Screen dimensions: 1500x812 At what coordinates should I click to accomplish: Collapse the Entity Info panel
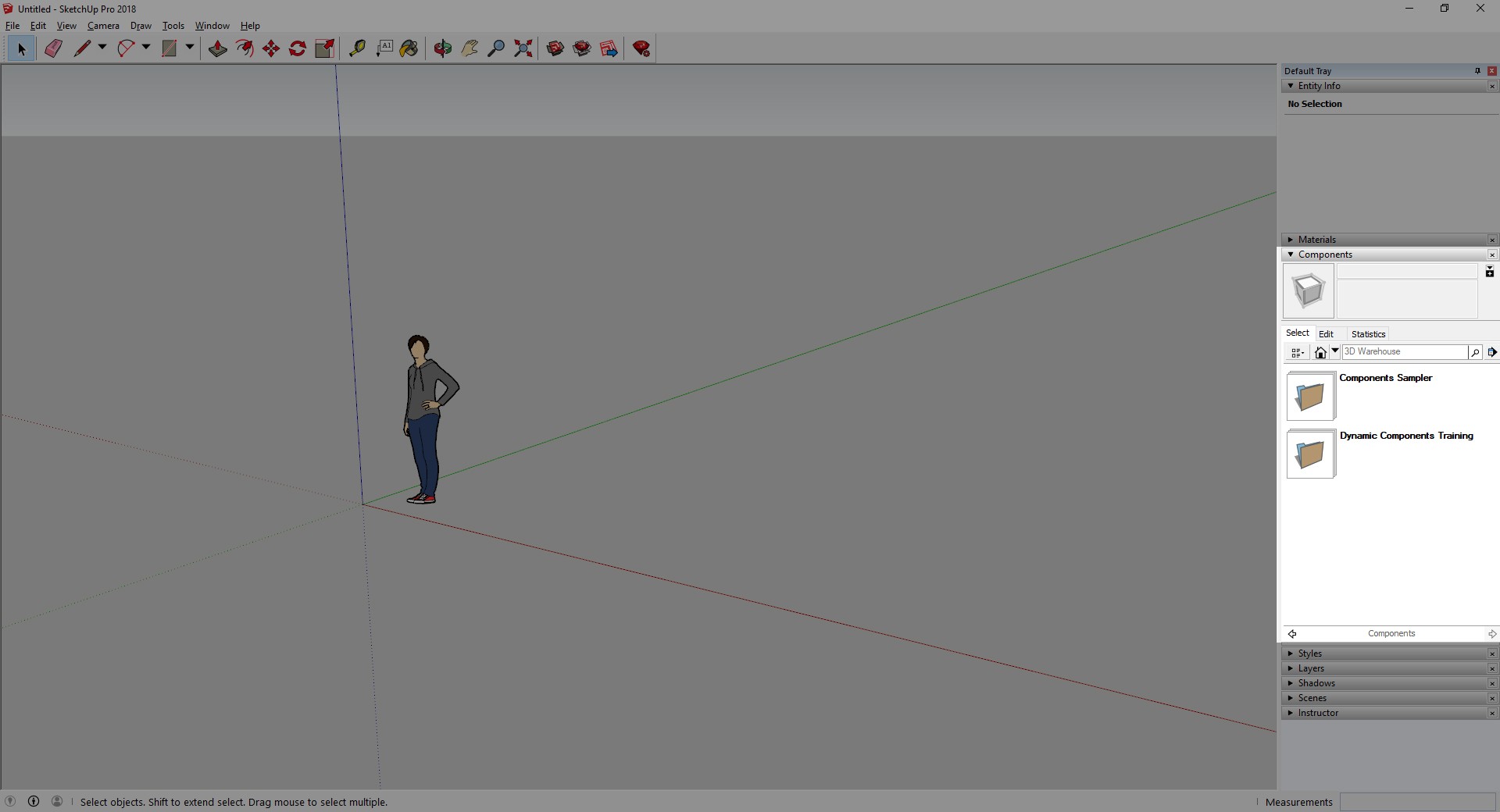click(x=1319, y=86)
